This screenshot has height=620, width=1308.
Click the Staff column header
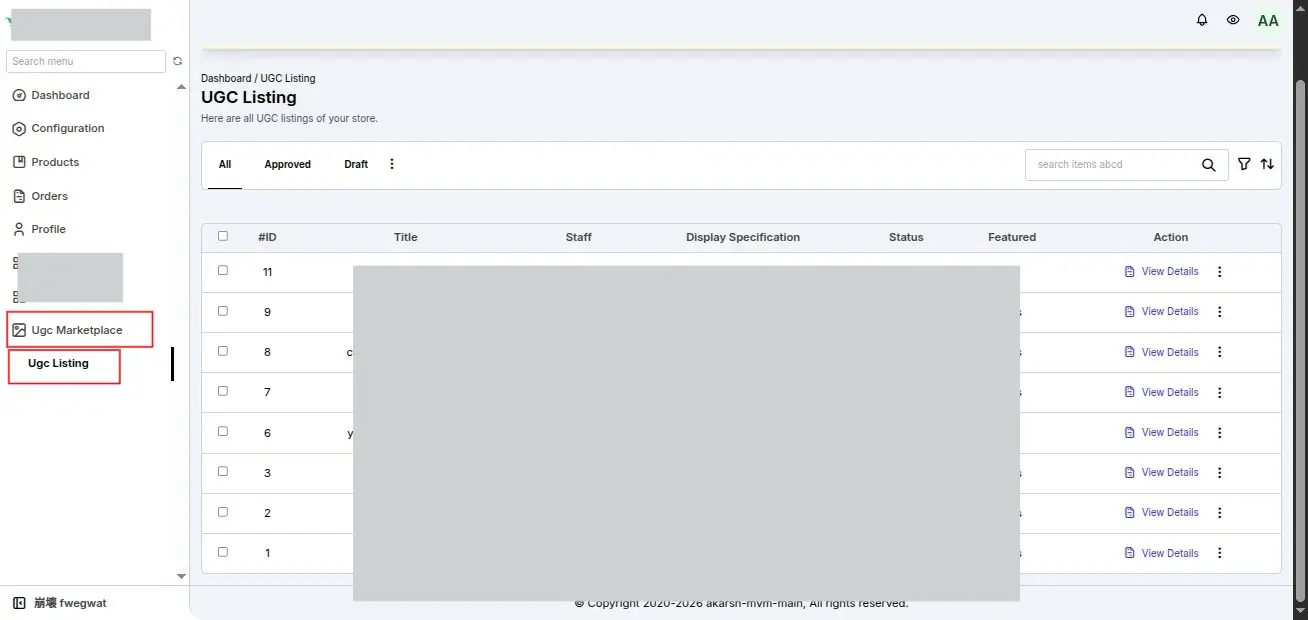[579, 237]
